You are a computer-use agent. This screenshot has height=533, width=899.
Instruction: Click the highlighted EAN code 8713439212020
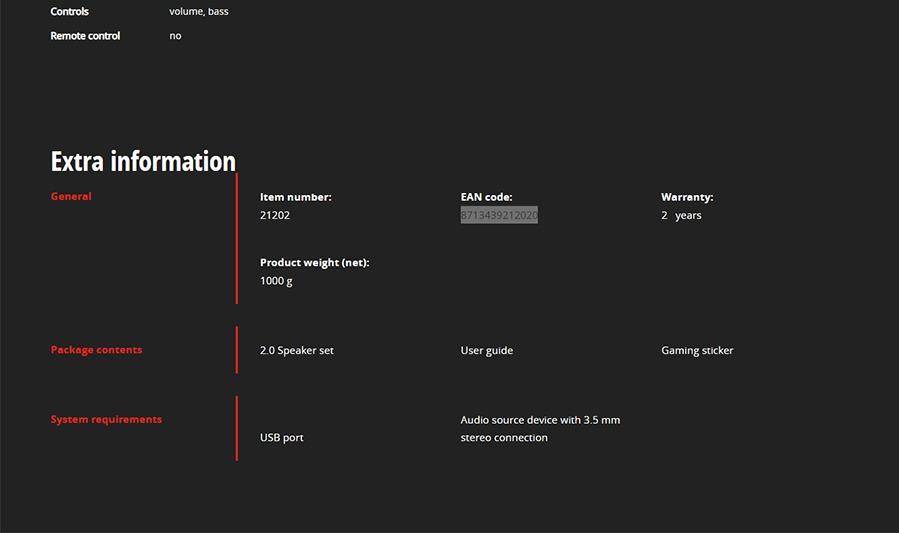tap(499, 215)
